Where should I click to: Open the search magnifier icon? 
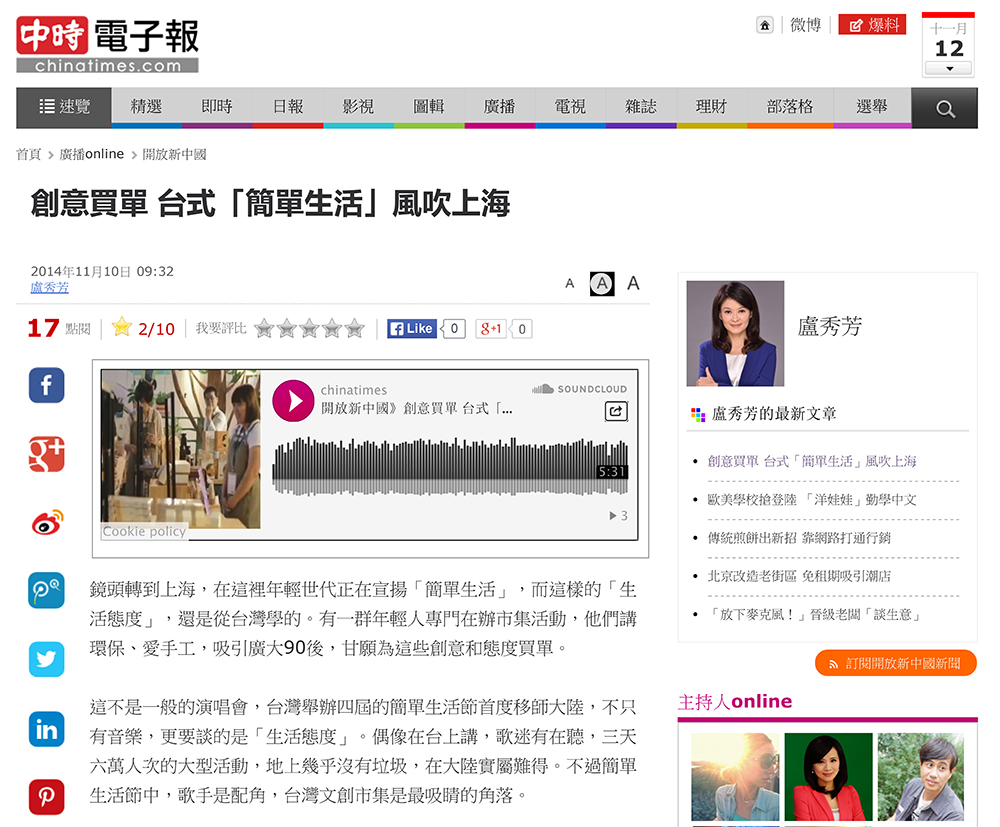pos(945,108)
